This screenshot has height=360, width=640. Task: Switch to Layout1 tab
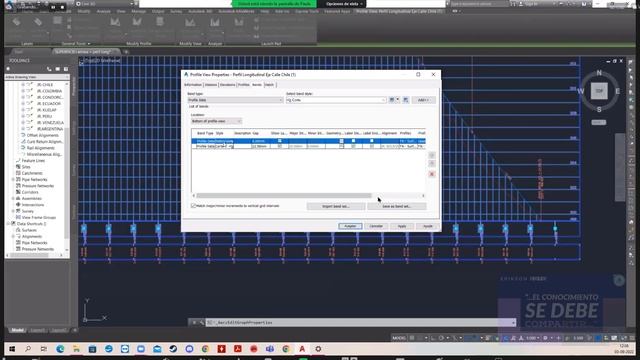pos(38,330)
